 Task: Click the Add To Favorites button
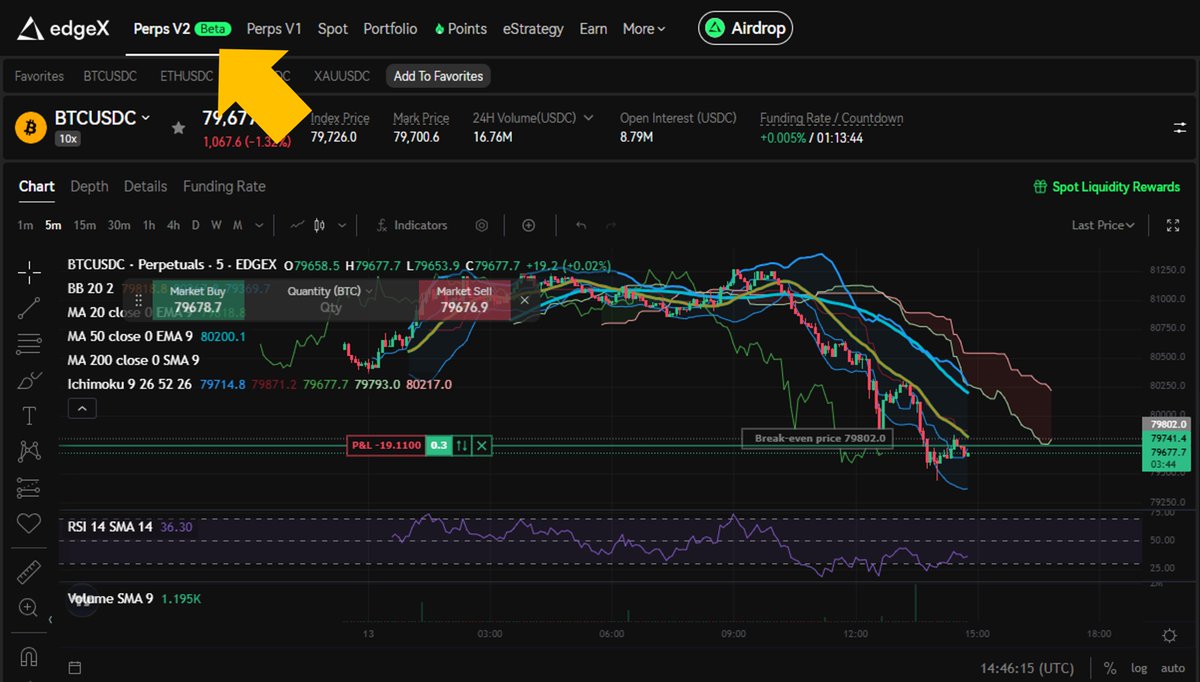pyautogui.click(x=438, y=76)
